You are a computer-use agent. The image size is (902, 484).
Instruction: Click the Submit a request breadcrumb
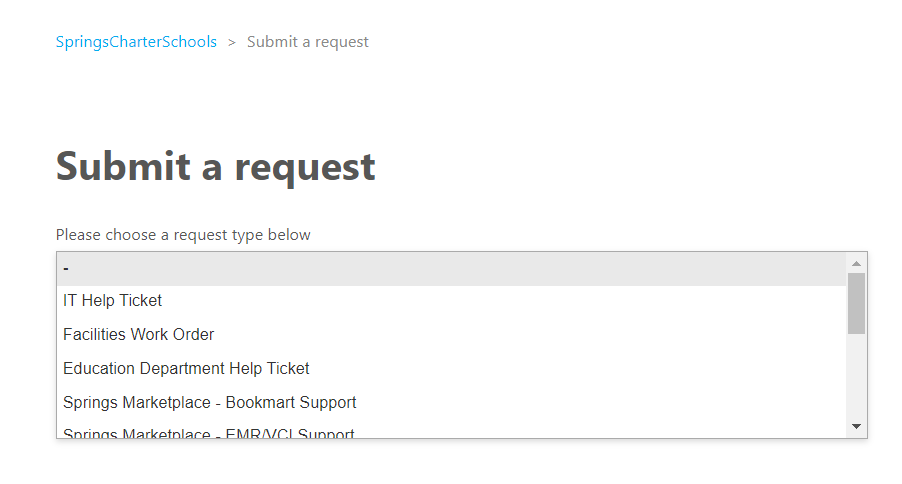[x=307, y=42]
